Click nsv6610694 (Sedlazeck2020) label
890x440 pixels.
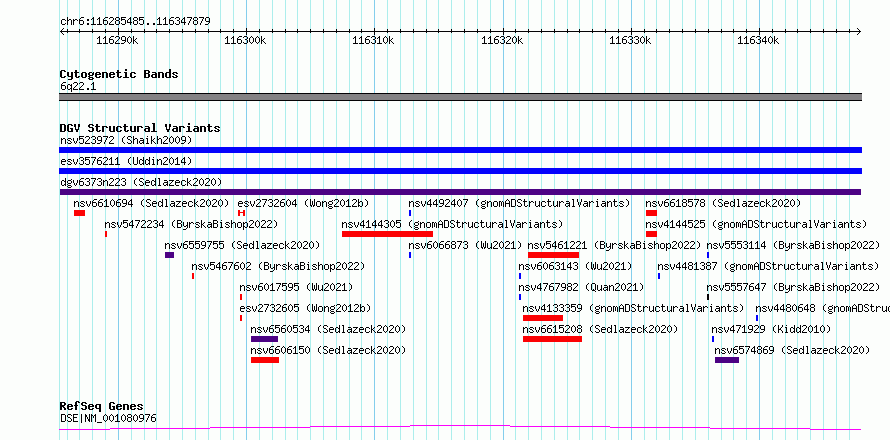tap(151, 203)
